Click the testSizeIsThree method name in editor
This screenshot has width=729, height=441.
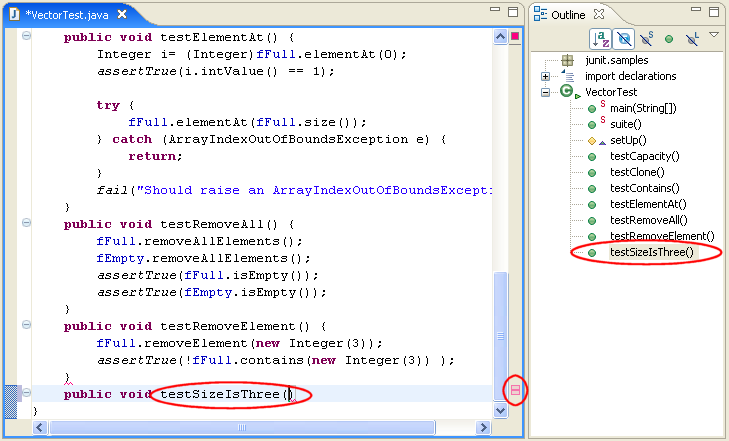219,394
